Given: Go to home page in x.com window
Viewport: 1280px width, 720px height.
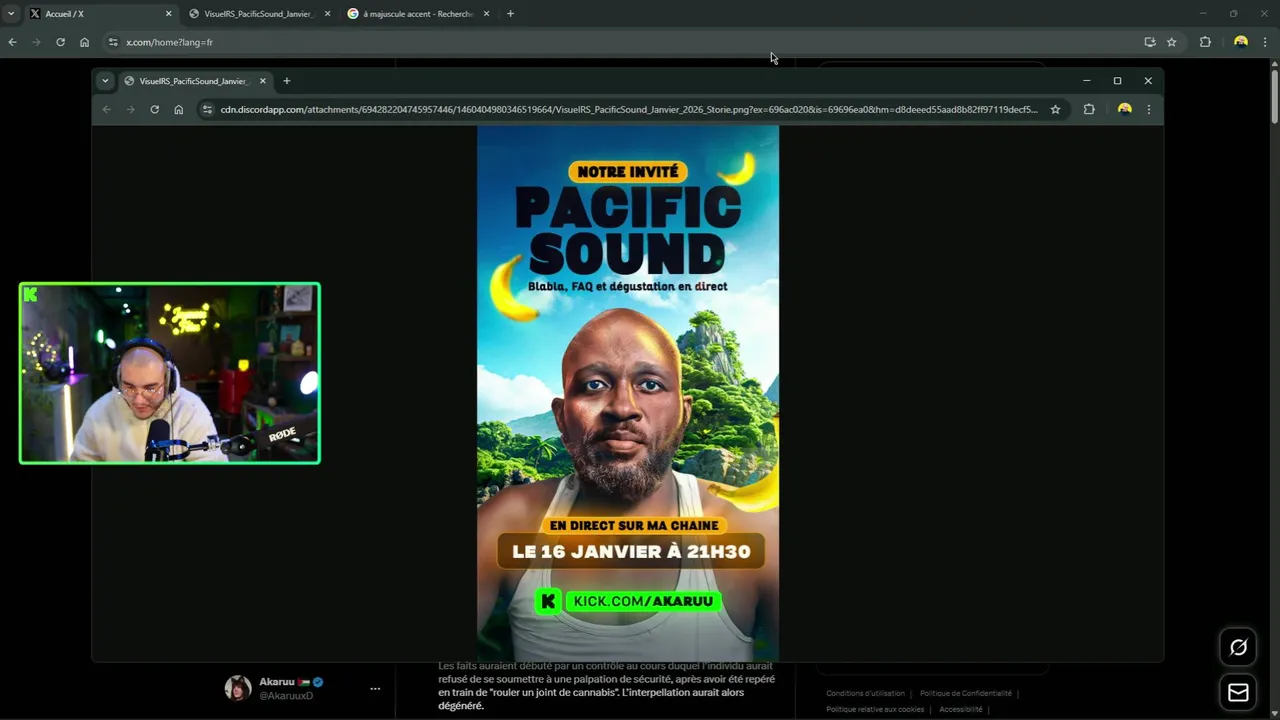Looking at the screenshot, I should [84, 42].
